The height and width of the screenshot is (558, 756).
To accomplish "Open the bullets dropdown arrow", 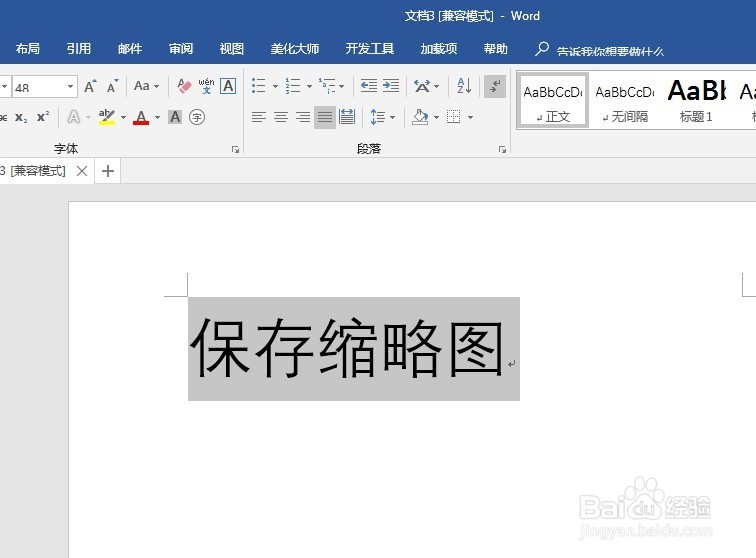I will pyautogui.click(x=275, y=87).
